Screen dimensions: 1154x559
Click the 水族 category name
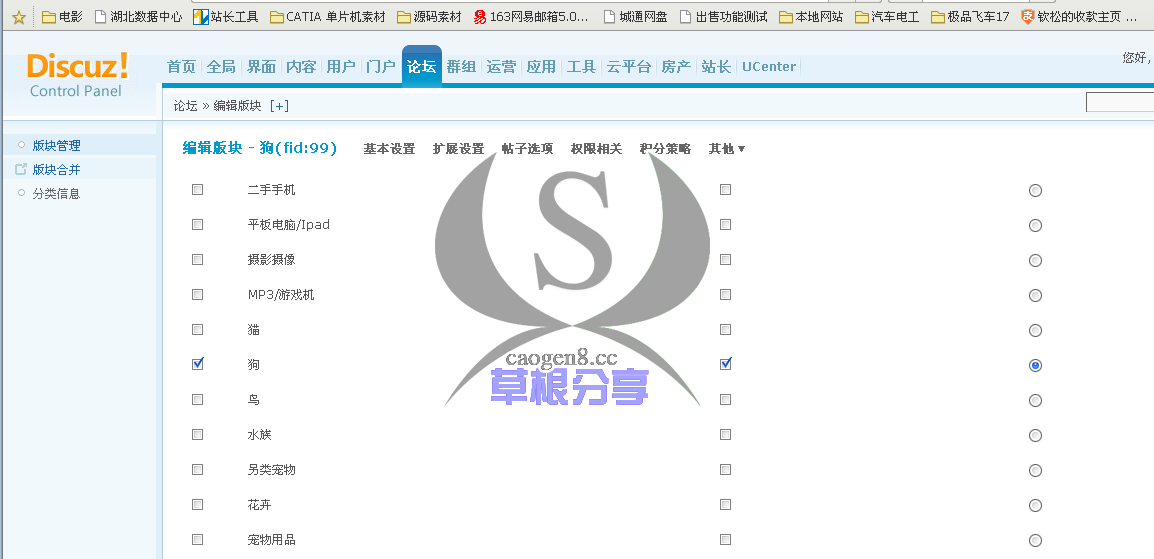(x=260, y=435)
